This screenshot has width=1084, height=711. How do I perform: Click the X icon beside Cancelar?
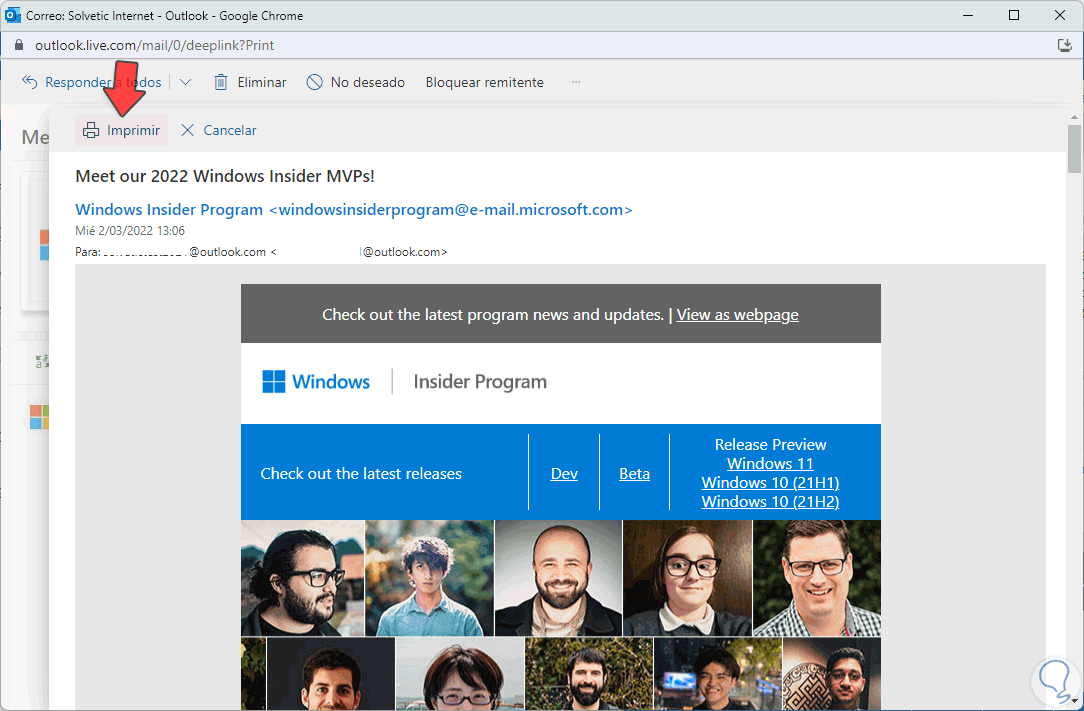pos(187,130)
